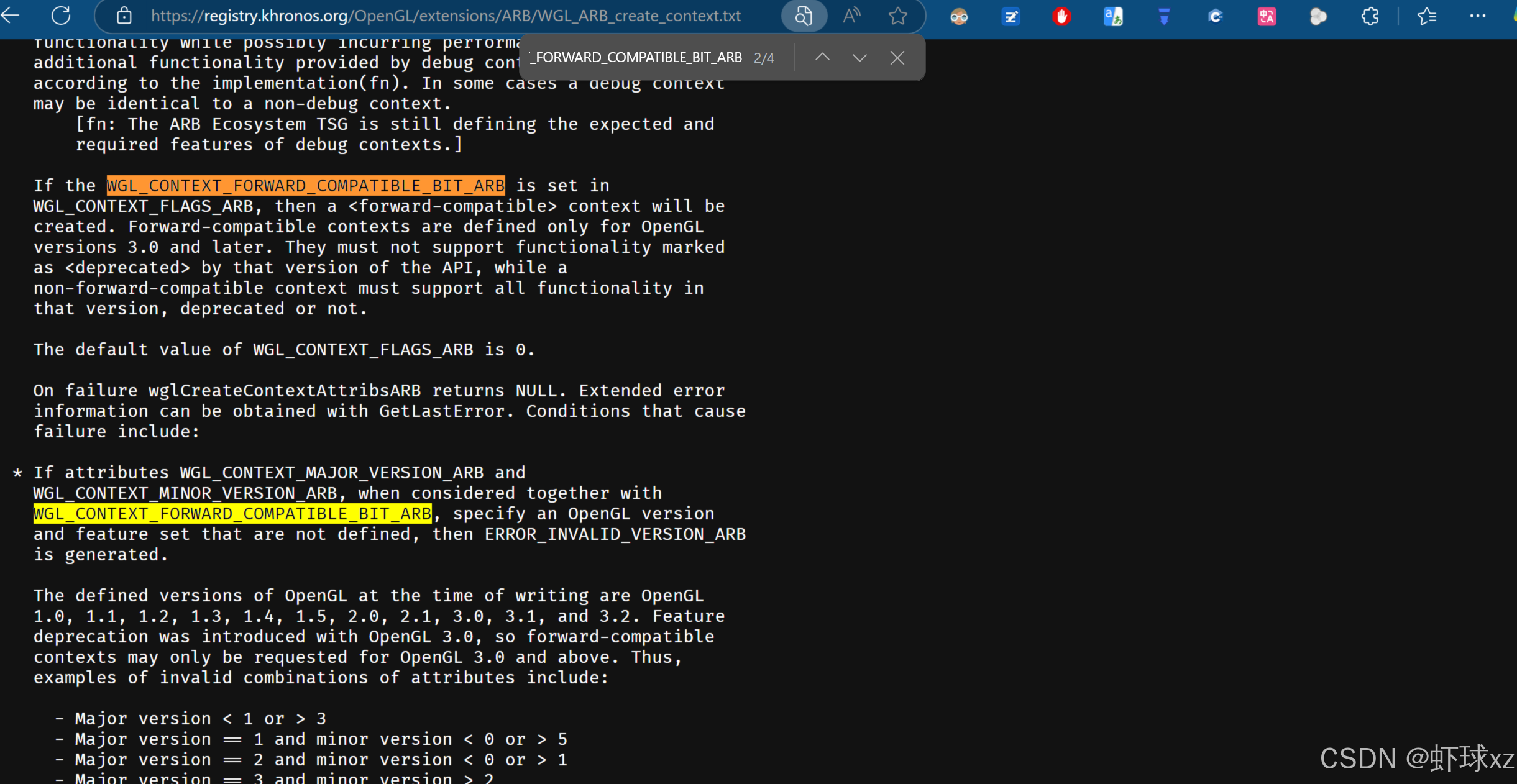Open the Extensions puzzle piece icon
The image size is (1517, 784).
[x=1371, y=16]
